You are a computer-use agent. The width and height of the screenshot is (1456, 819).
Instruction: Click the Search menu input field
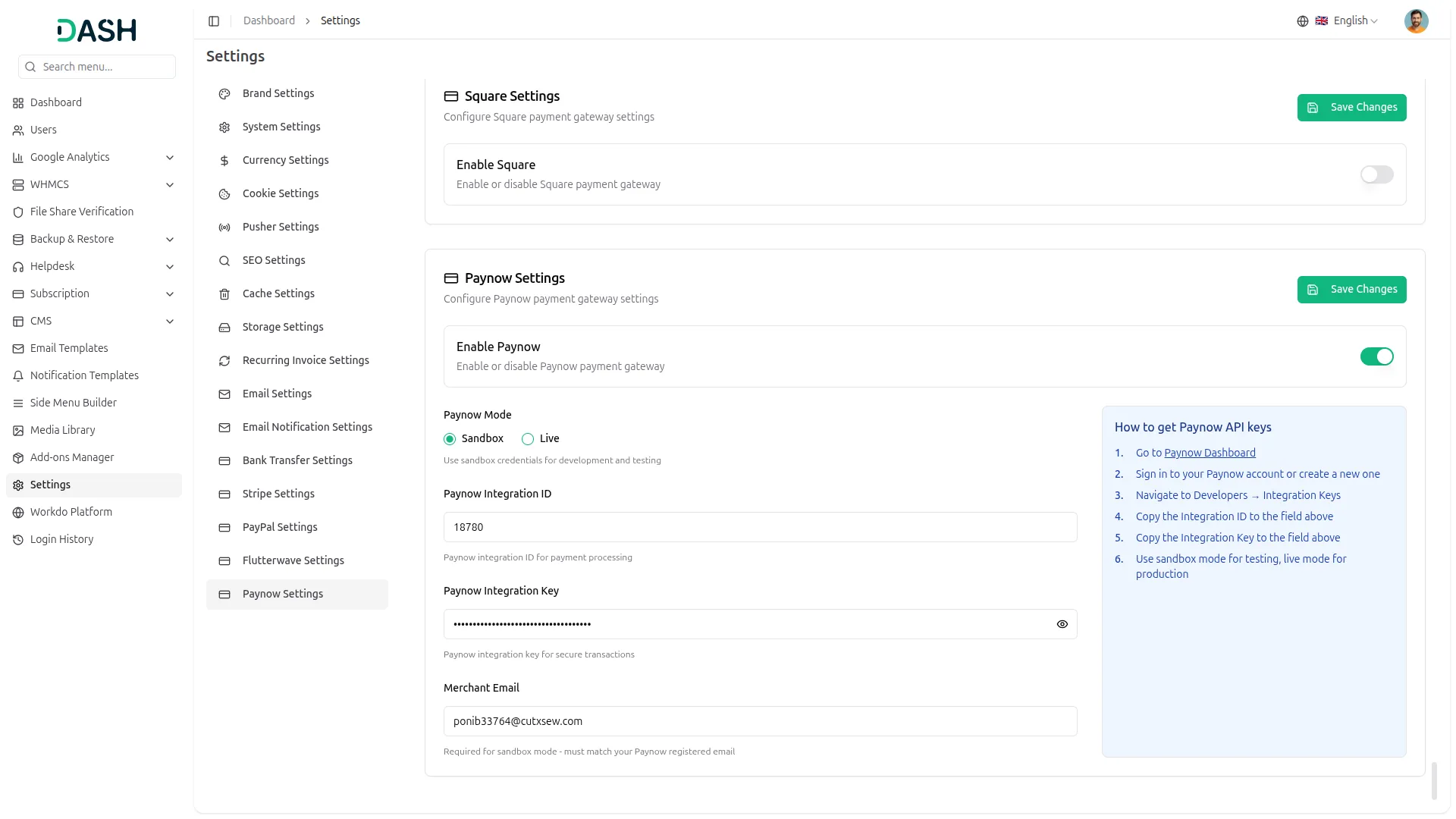pos(97,67)
